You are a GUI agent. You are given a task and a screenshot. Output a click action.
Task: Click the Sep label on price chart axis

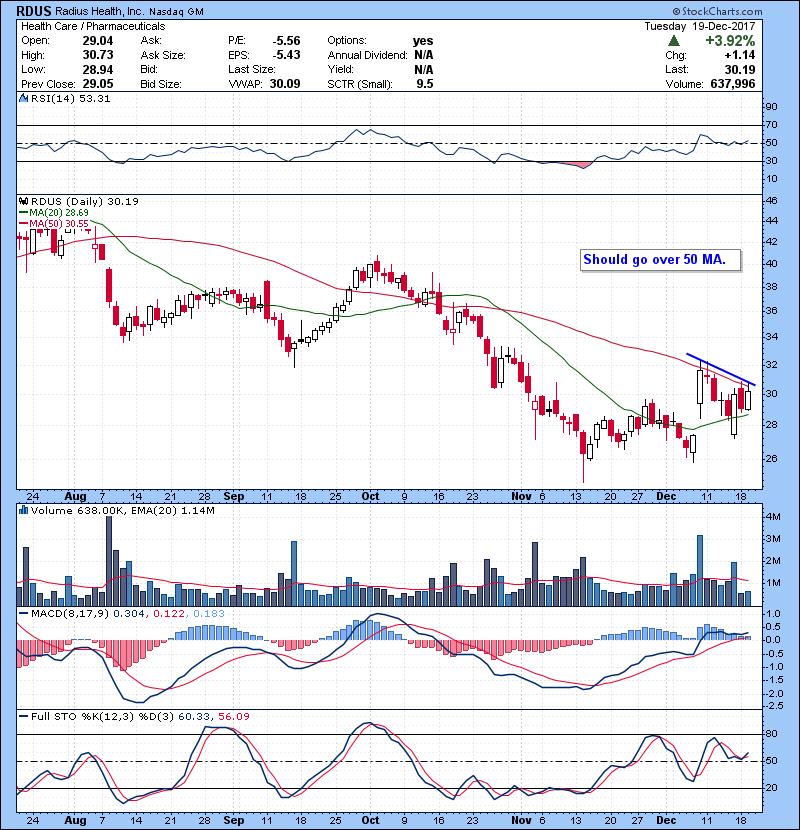(x=233, y=497)
